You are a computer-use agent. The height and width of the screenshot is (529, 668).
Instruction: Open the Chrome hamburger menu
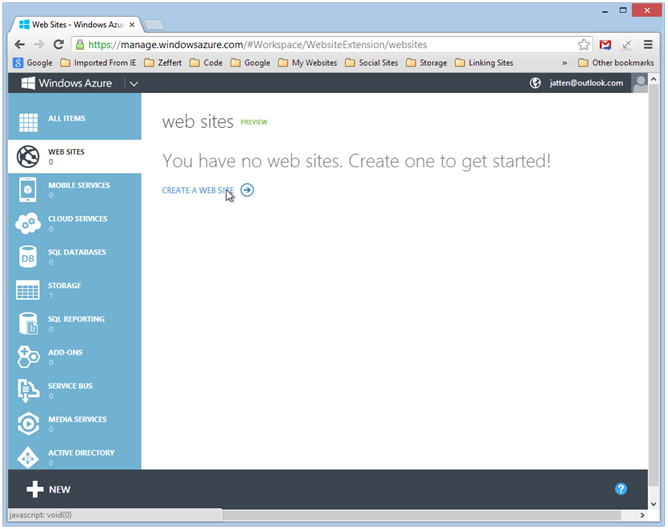click(x=648, y=44)
